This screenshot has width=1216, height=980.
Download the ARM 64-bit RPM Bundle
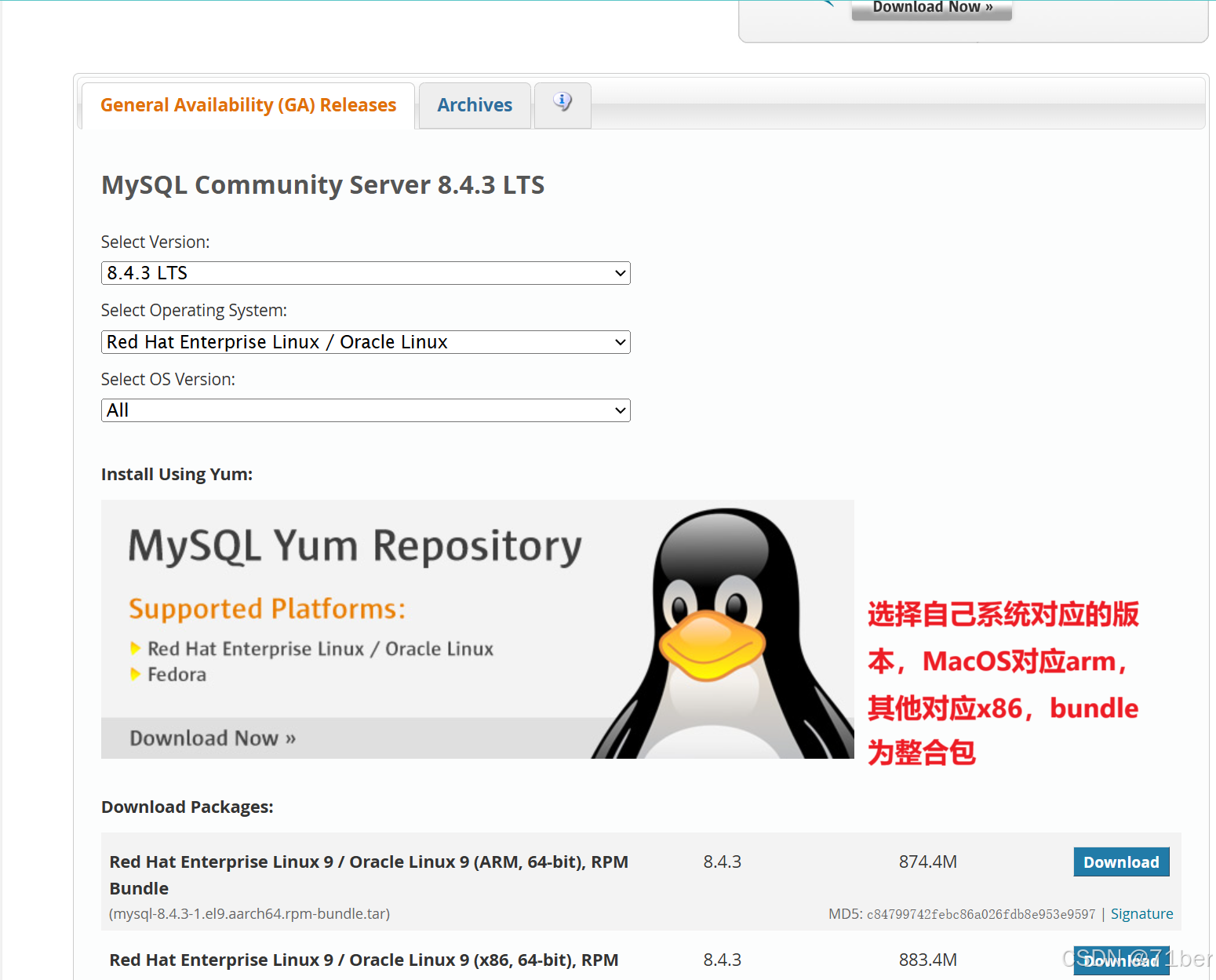coord(1121,862)
